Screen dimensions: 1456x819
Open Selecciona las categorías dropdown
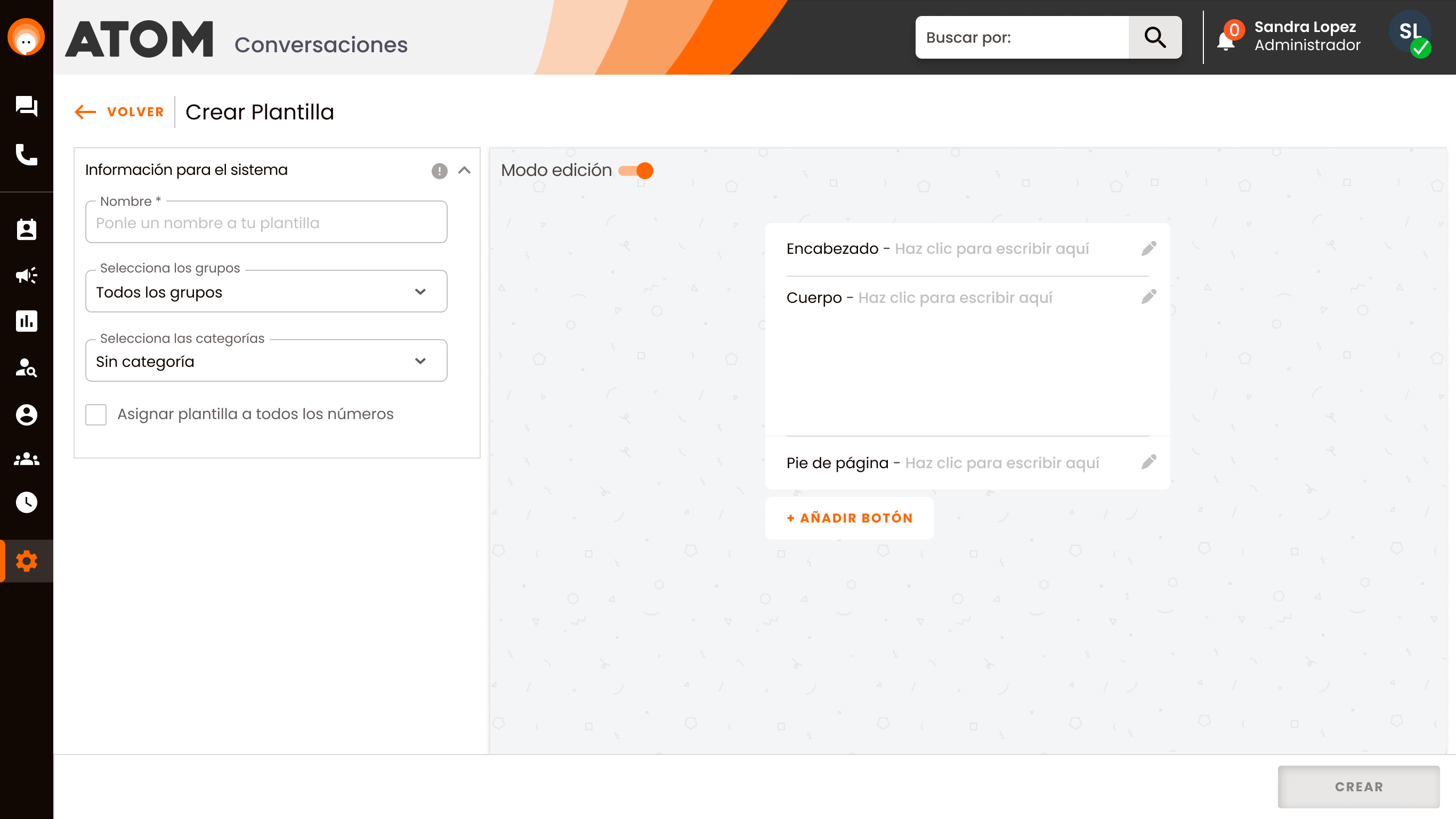tap(266, 361)
